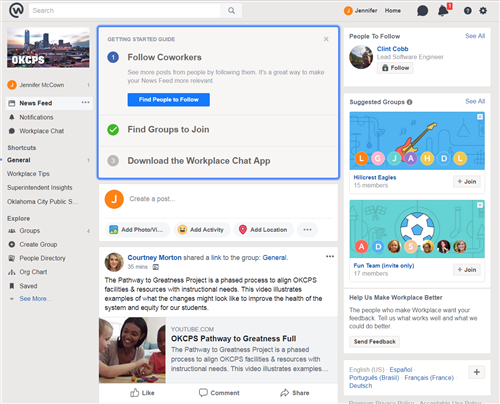Open Courtney Morton's profile link

pos(154,257)
